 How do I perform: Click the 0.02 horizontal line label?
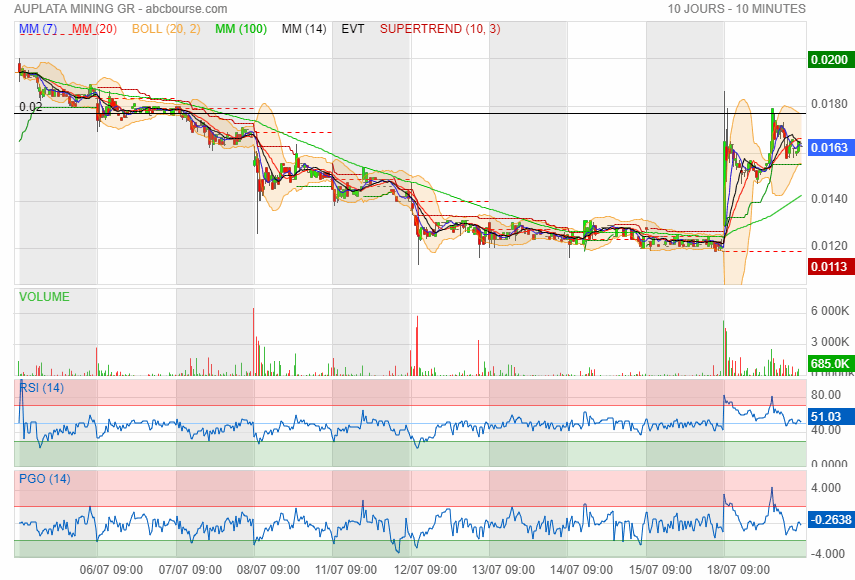tap(31, 107)
